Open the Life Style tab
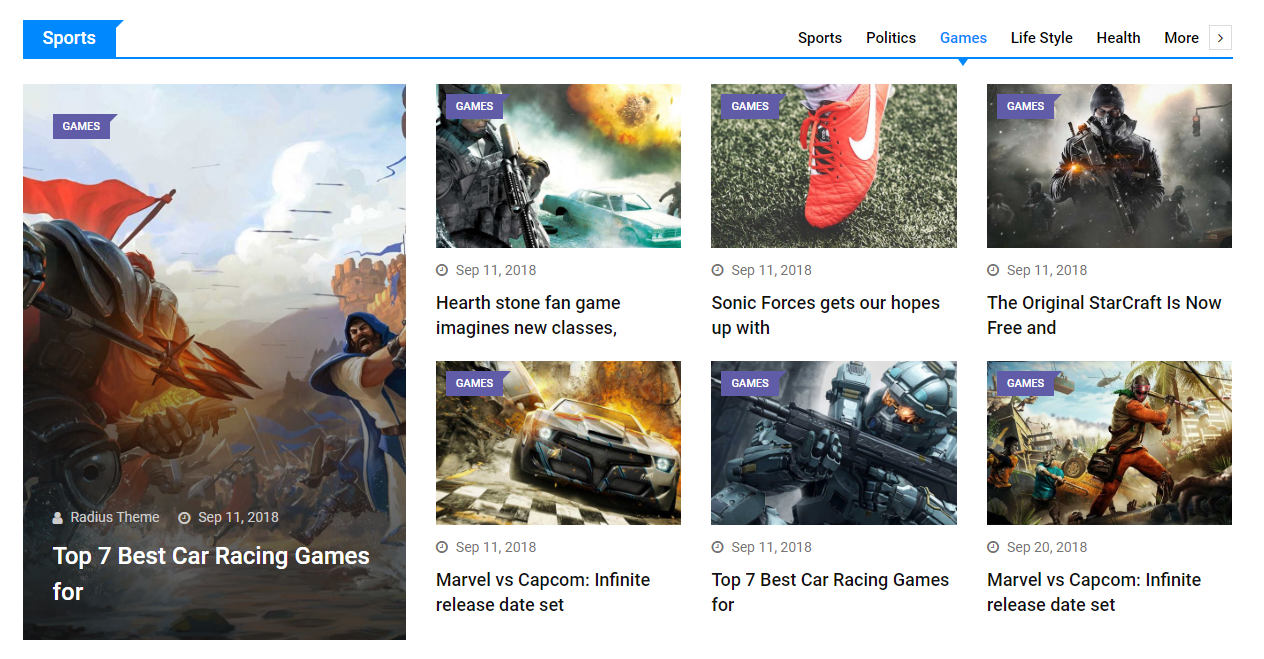 pyautogui.click(x=1041, y=38)
